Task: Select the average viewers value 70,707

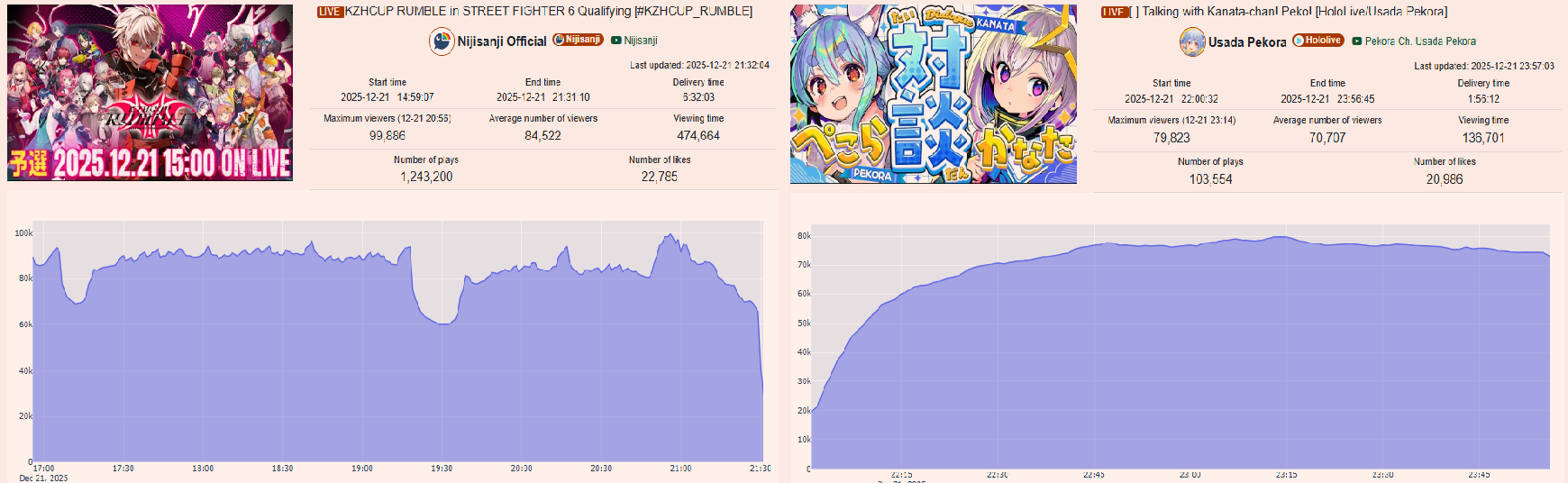Action: pos(1327,138)
